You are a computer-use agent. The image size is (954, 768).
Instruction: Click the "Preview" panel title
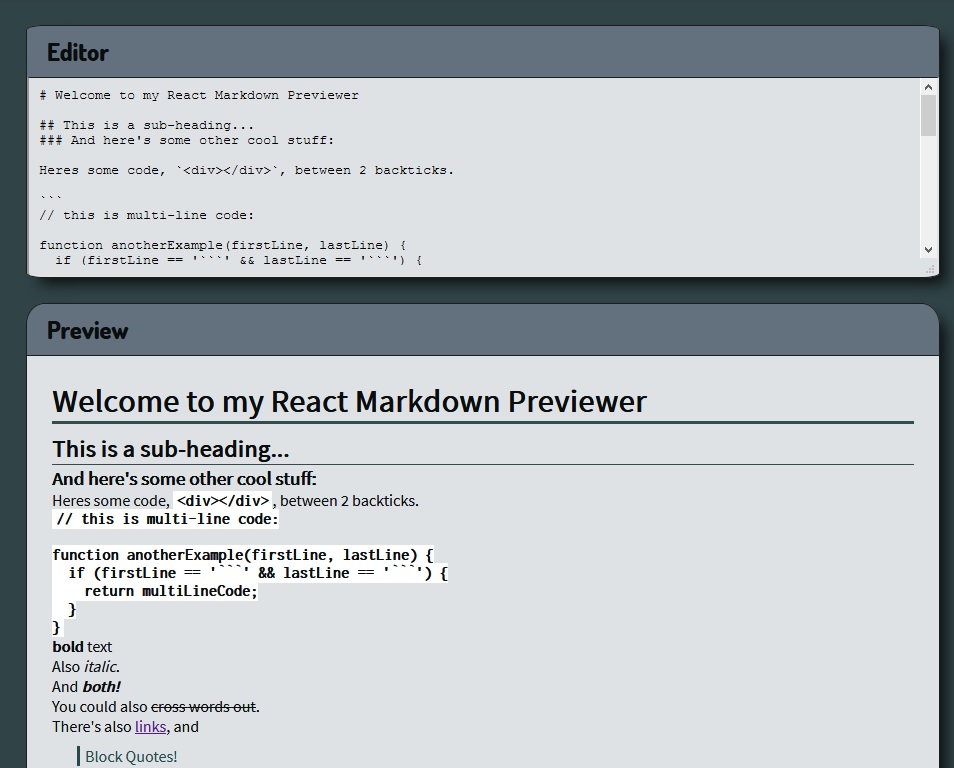tap(88, 330)
